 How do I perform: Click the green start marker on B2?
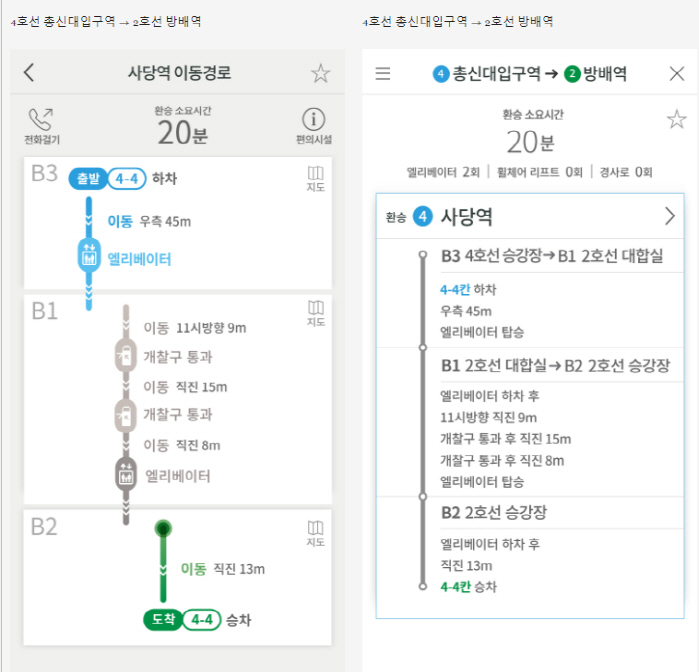(164, 528)
